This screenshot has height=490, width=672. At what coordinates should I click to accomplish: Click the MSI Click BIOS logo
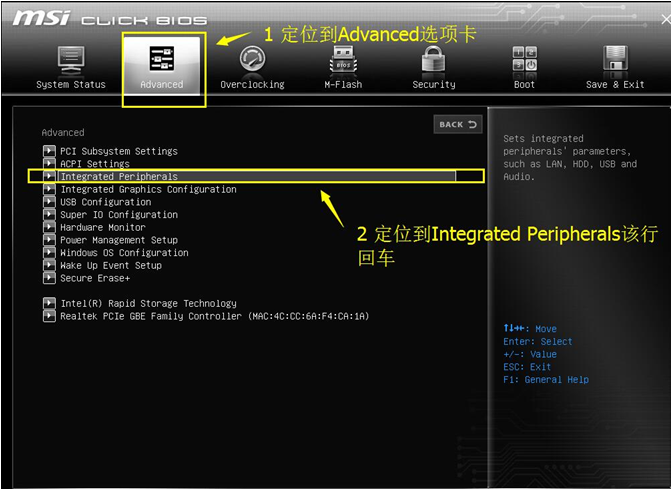[110, 19]
